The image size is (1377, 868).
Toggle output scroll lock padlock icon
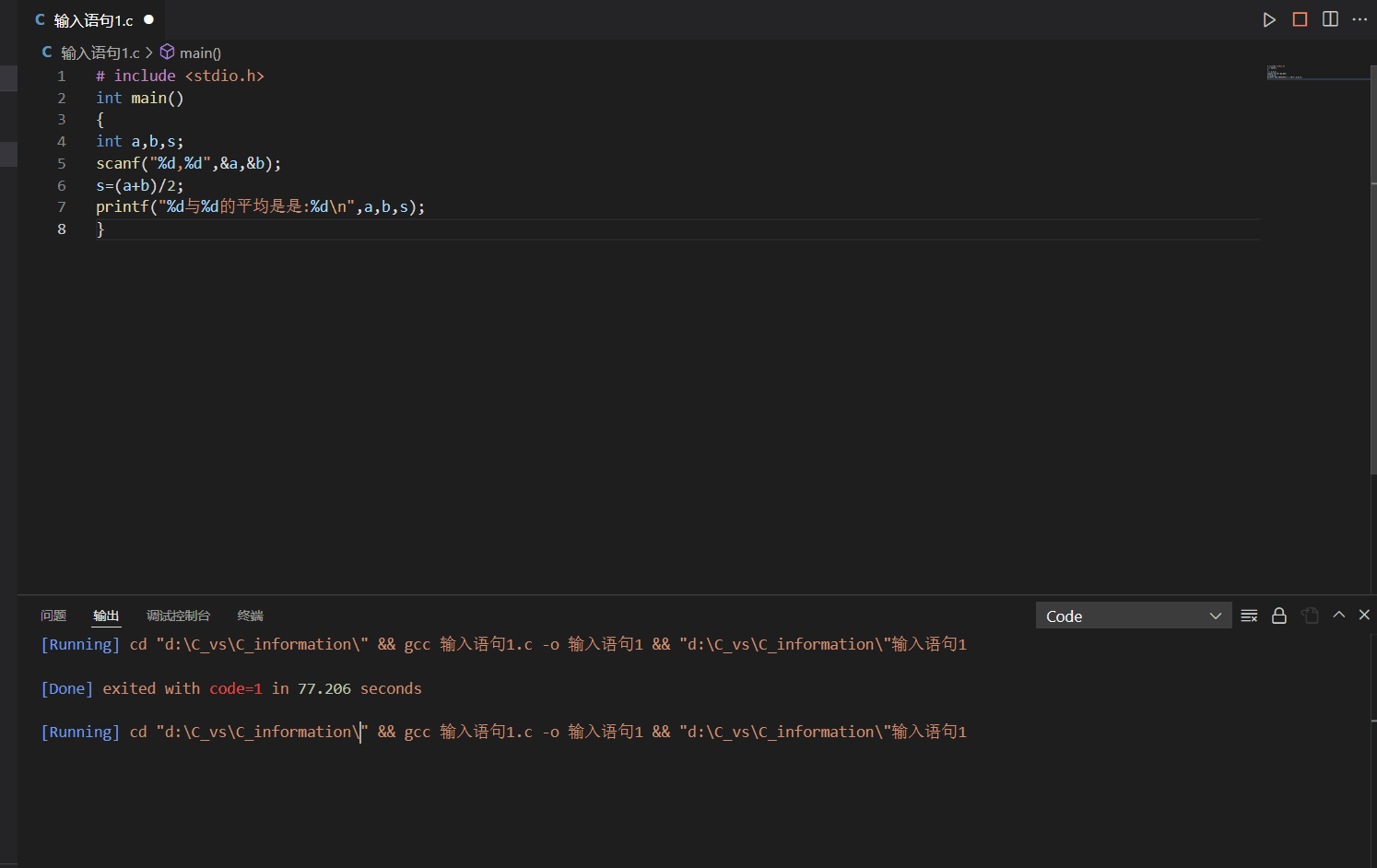[1279, 616]
